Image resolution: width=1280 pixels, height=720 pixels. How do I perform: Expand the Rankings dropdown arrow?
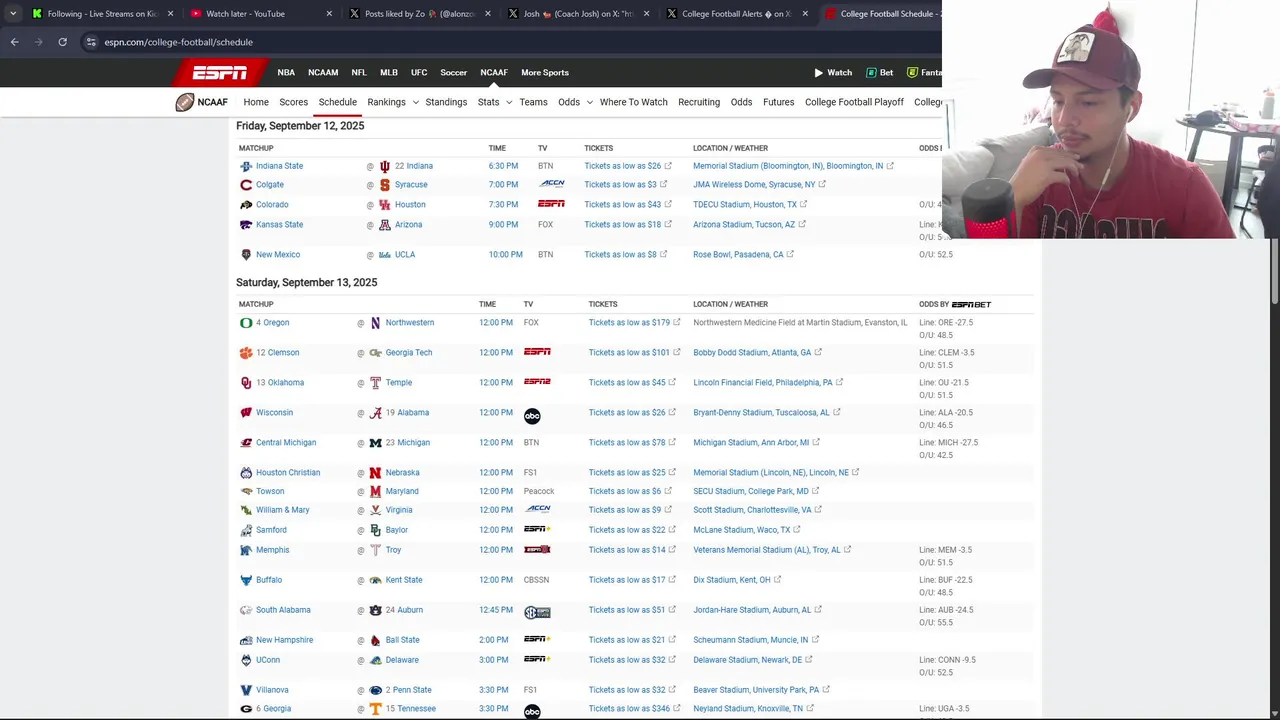click(x=415, y=102)
